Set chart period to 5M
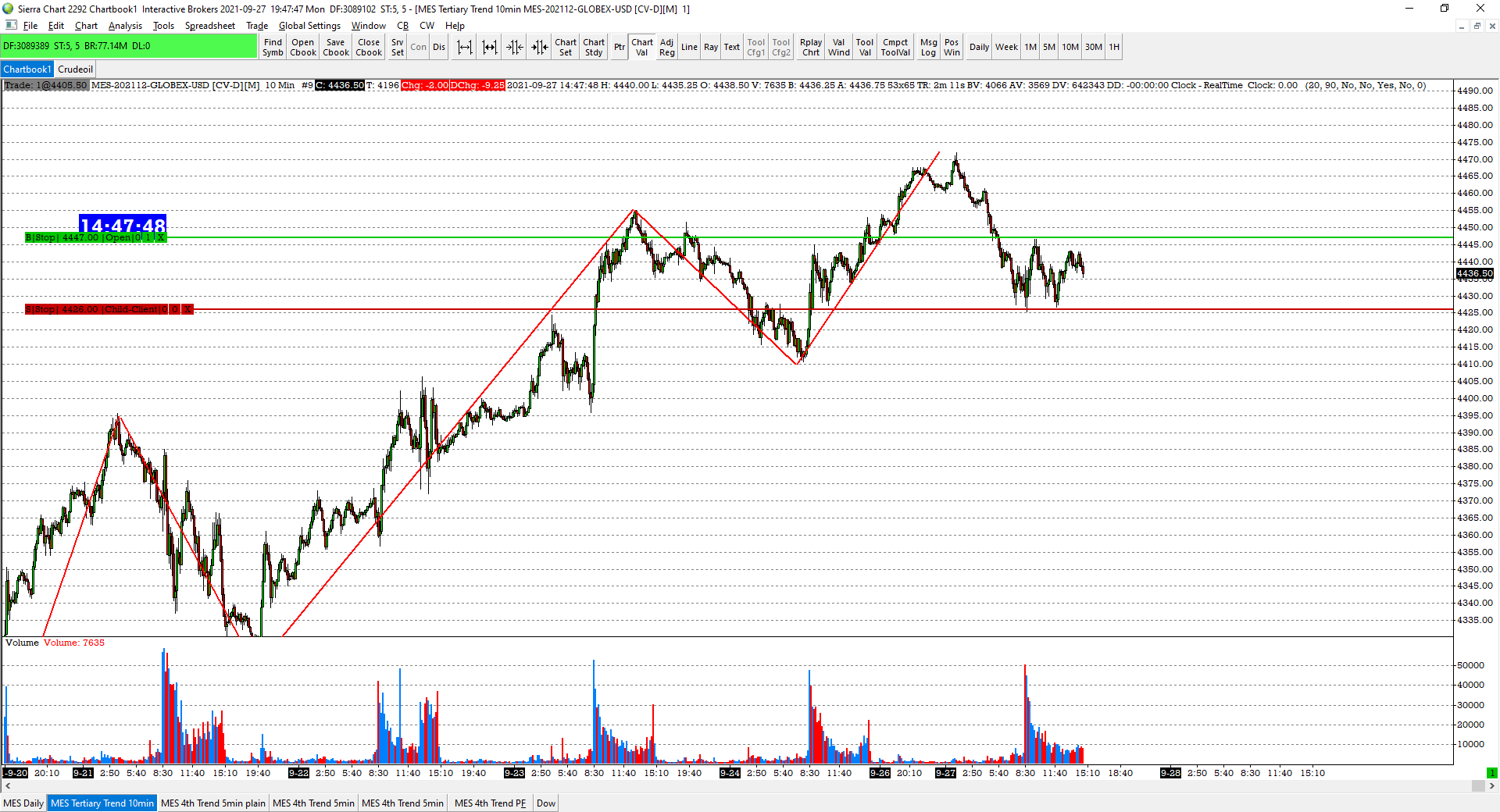The height and width of the screenshot is (812, 1500). (x=1049, y=47)
